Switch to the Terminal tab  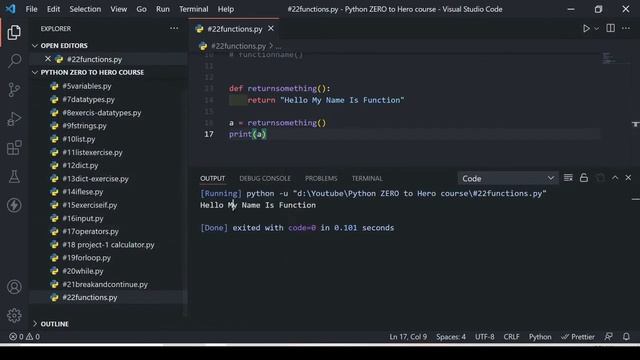point(367,178)
